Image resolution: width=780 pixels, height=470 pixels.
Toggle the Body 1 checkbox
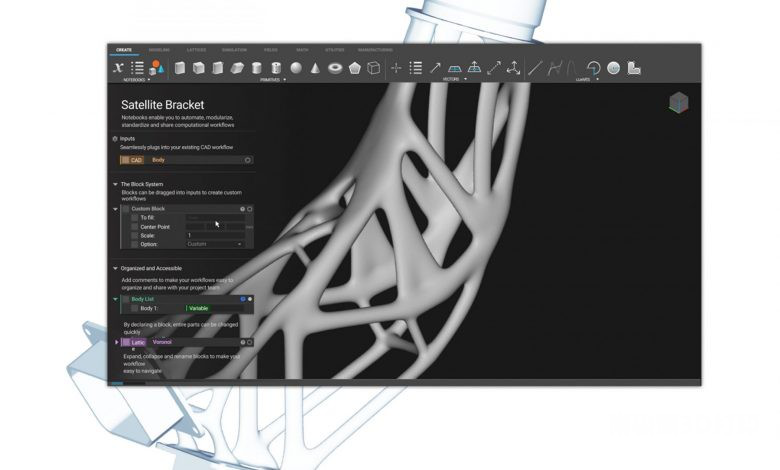134,308
